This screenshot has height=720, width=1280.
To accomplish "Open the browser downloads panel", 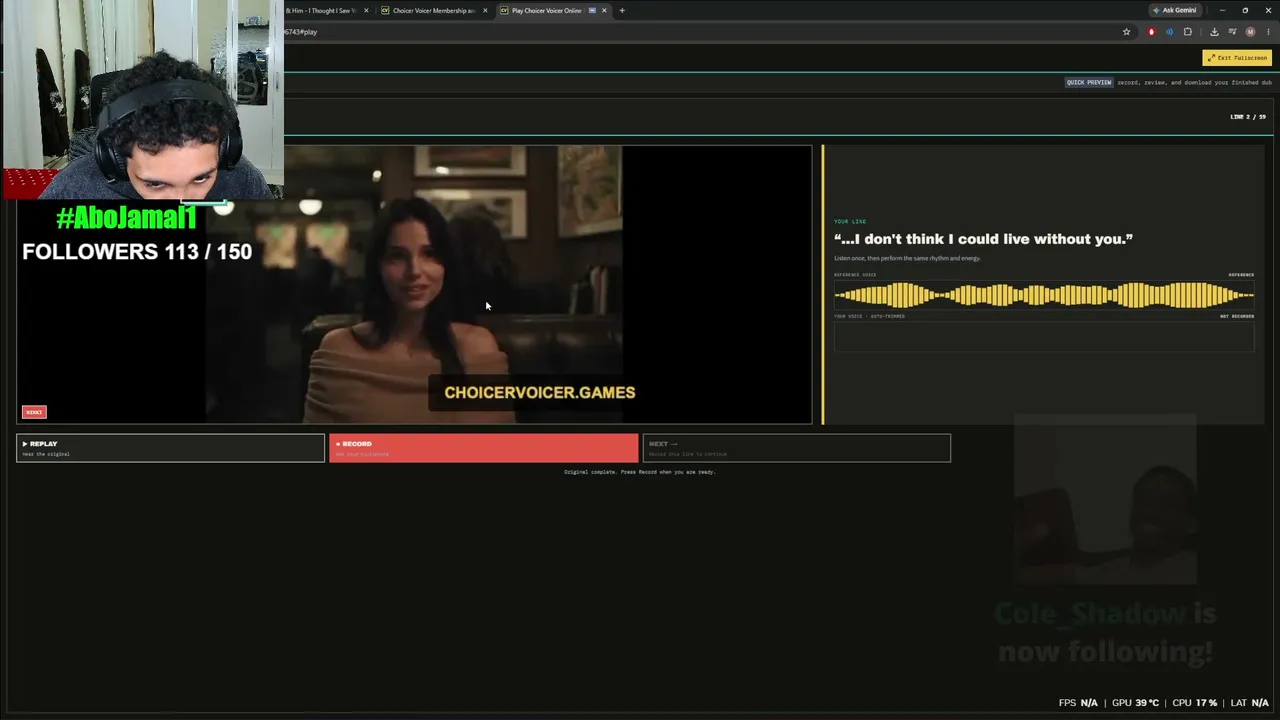I will pos(1214,32).
